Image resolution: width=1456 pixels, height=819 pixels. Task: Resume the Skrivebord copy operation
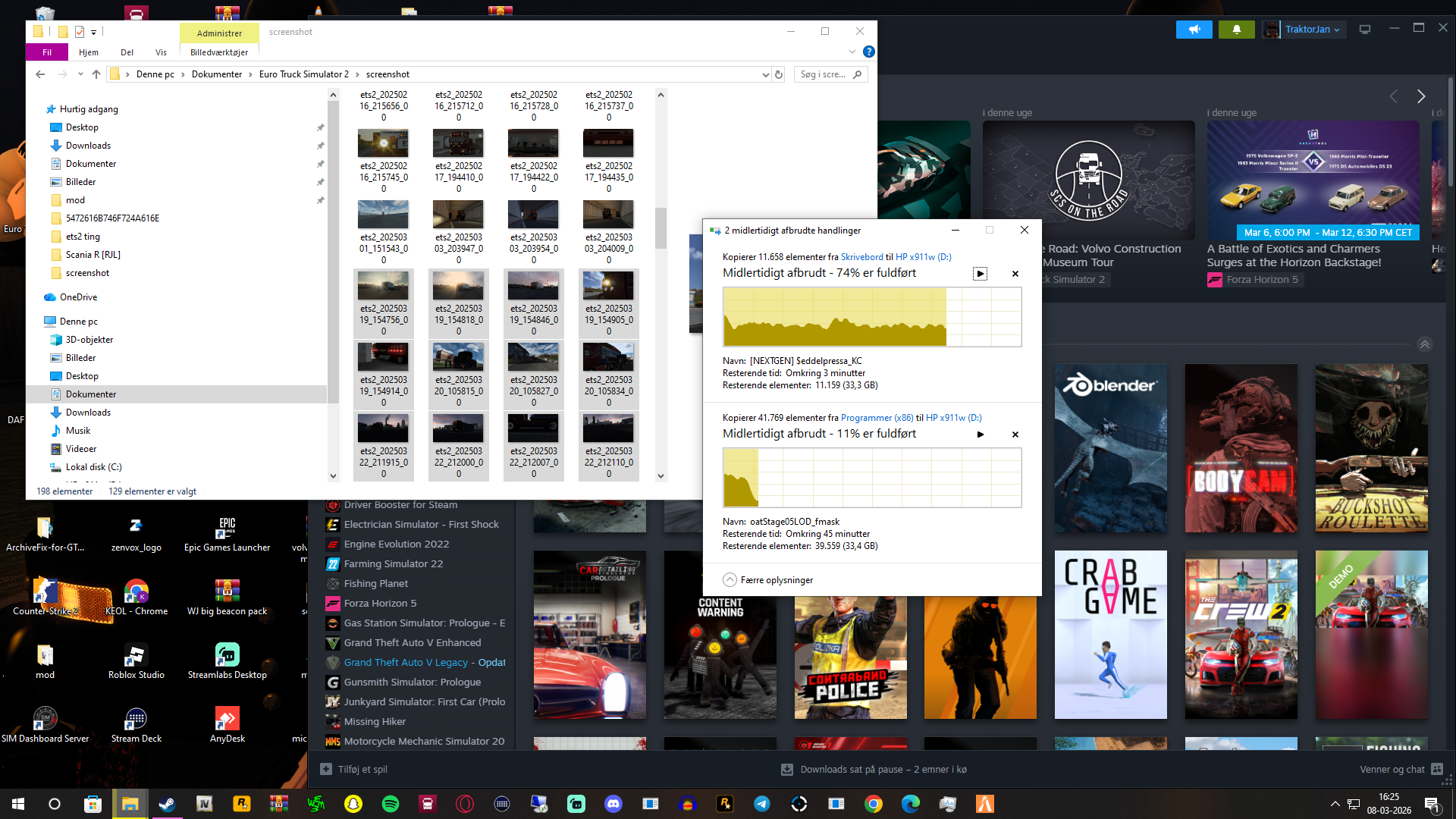[x=980, y=274]
